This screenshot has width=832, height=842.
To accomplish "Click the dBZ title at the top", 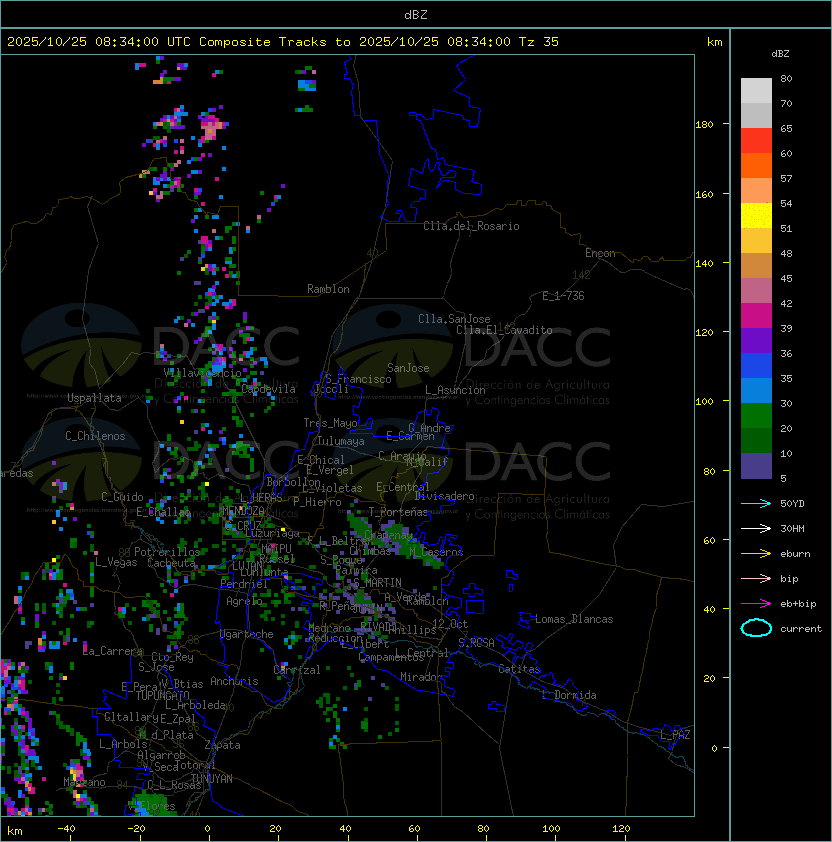I will click(x=416, y=15).
